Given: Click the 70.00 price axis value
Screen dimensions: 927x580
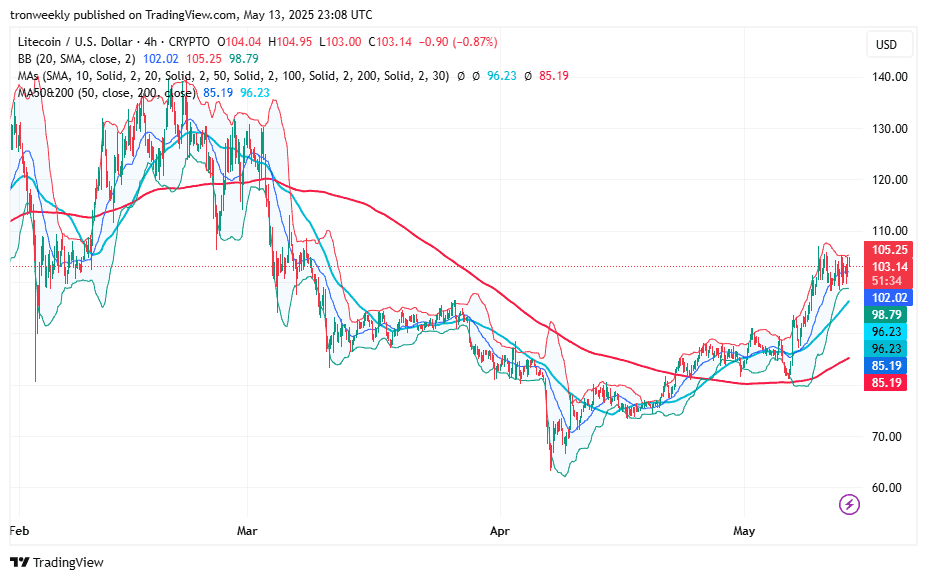Looking at the screenshot, I should (886, 436).
